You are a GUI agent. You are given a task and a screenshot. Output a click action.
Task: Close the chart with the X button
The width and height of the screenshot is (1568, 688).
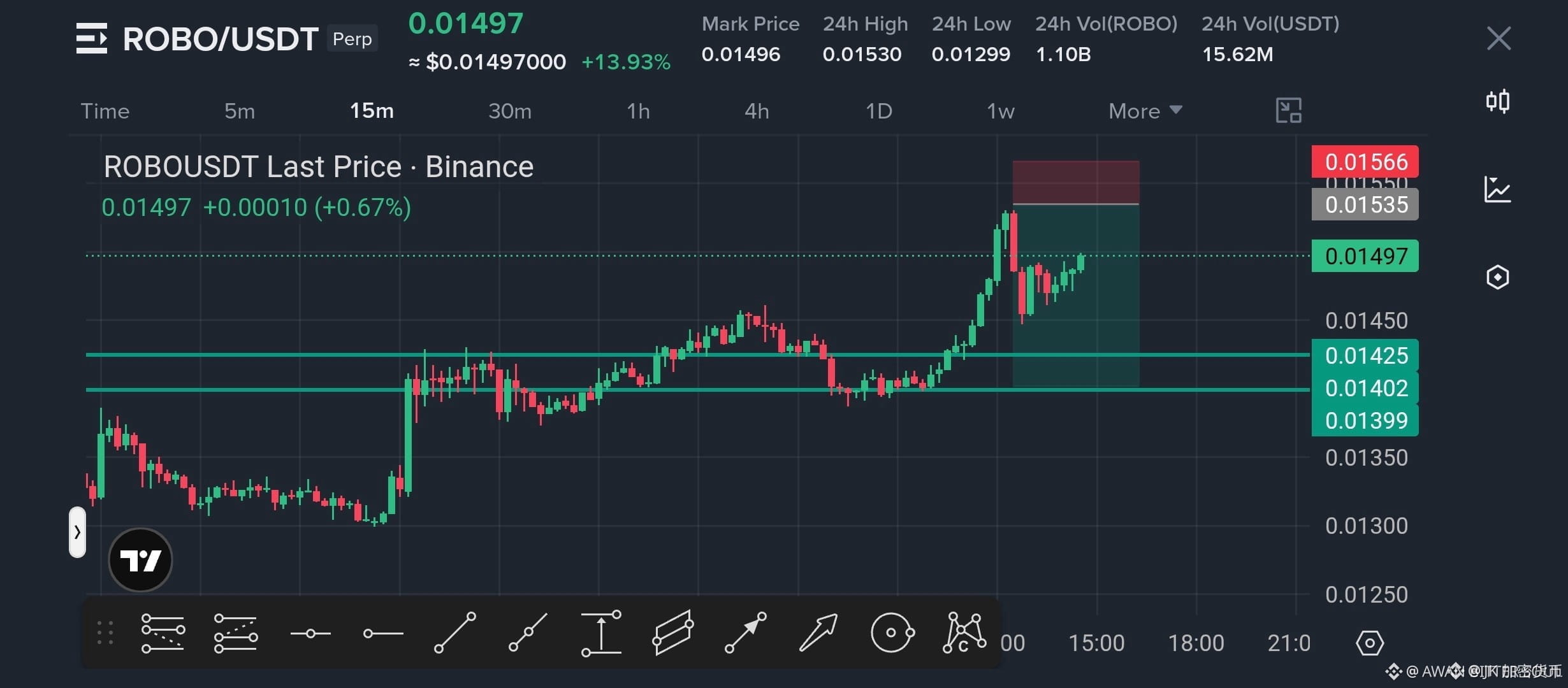1499,38
